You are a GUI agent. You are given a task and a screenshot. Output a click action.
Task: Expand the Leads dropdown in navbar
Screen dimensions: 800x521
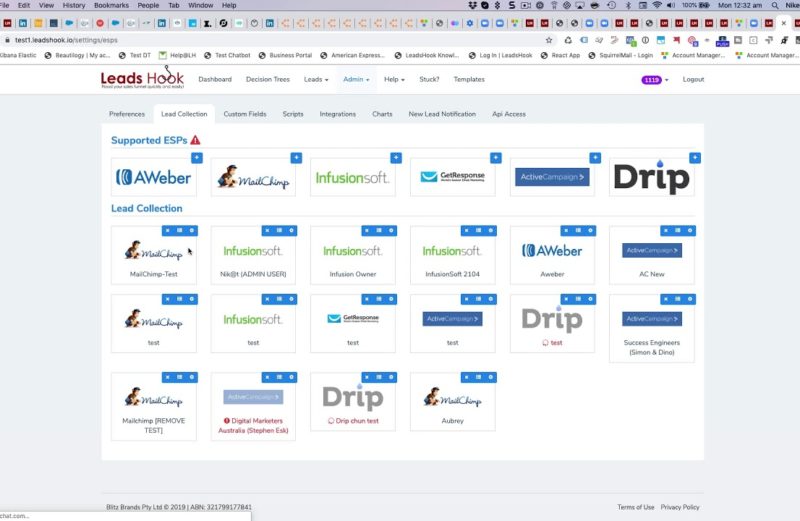tap(316, 80)
